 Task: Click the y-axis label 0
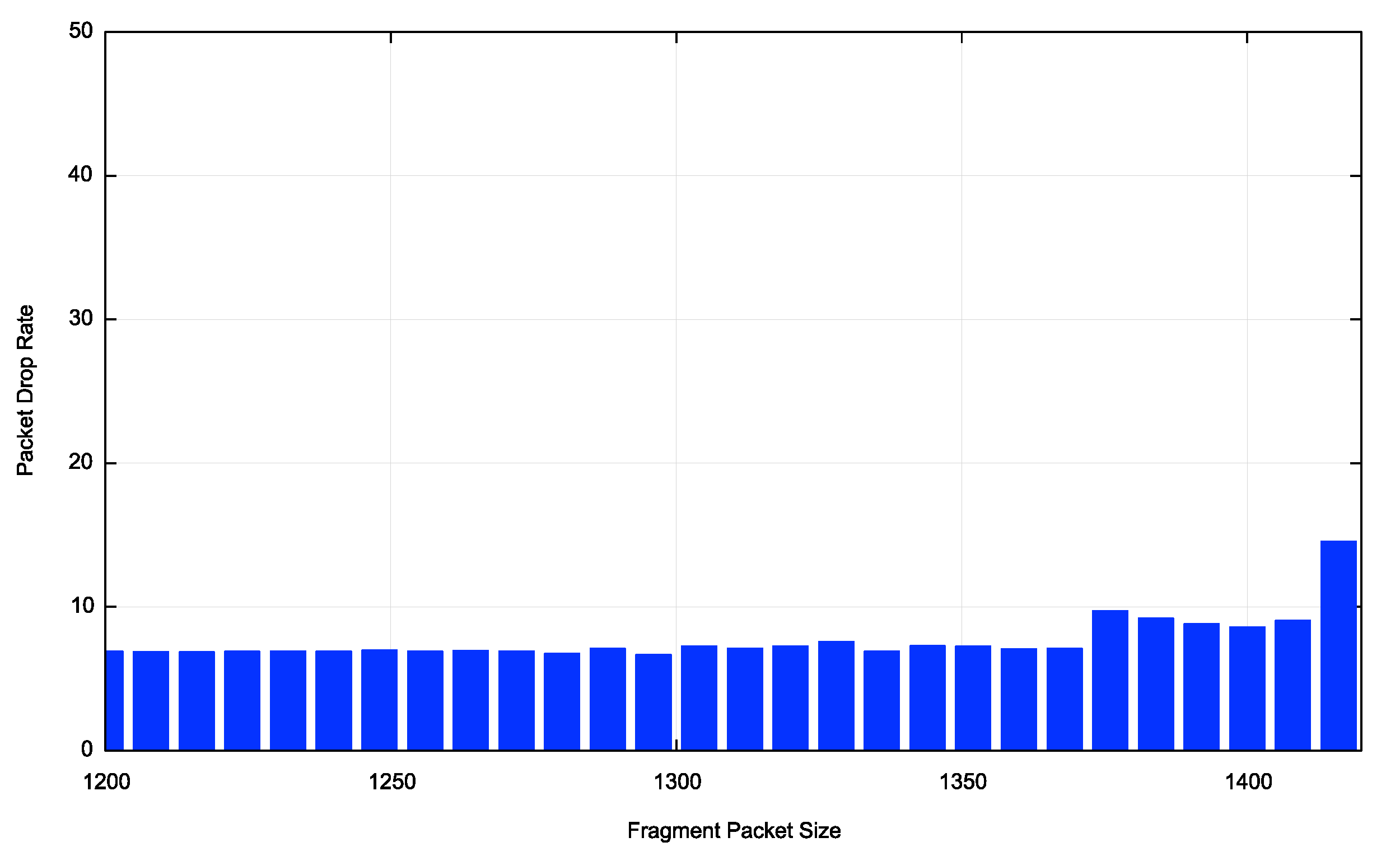tap(87, 749)
